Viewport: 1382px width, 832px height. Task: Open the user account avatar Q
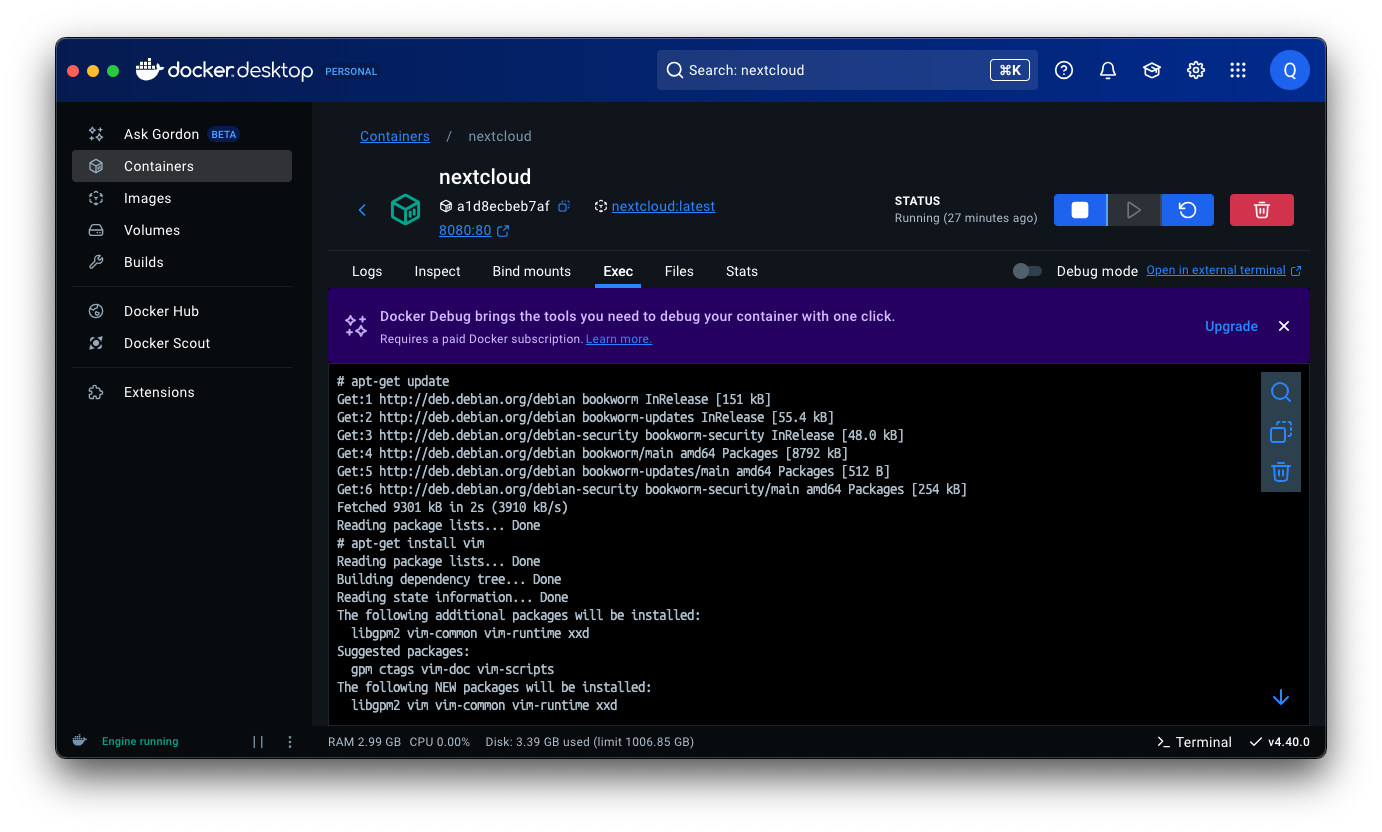click(x=1290, y=70)
